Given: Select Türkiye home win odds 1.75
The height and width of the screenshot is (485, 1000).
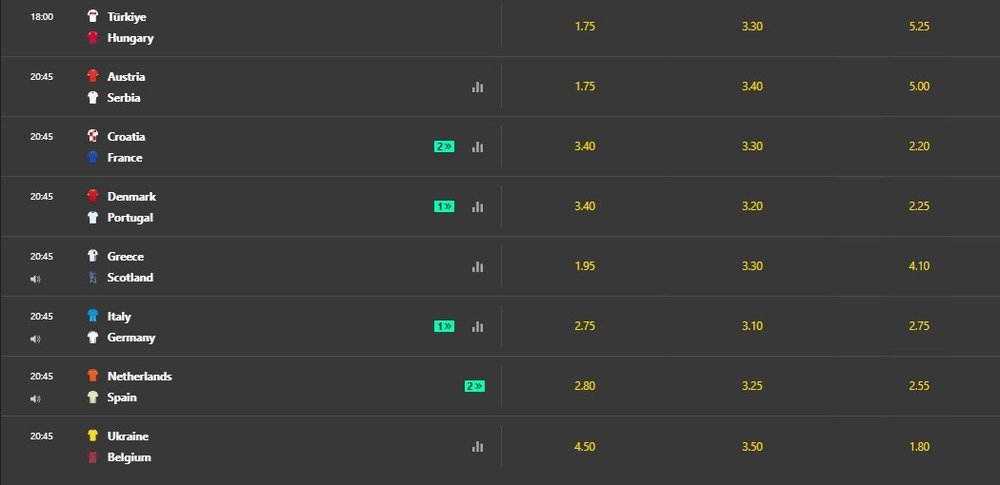Looking at the screenshot, I should (x=585, y=27).
